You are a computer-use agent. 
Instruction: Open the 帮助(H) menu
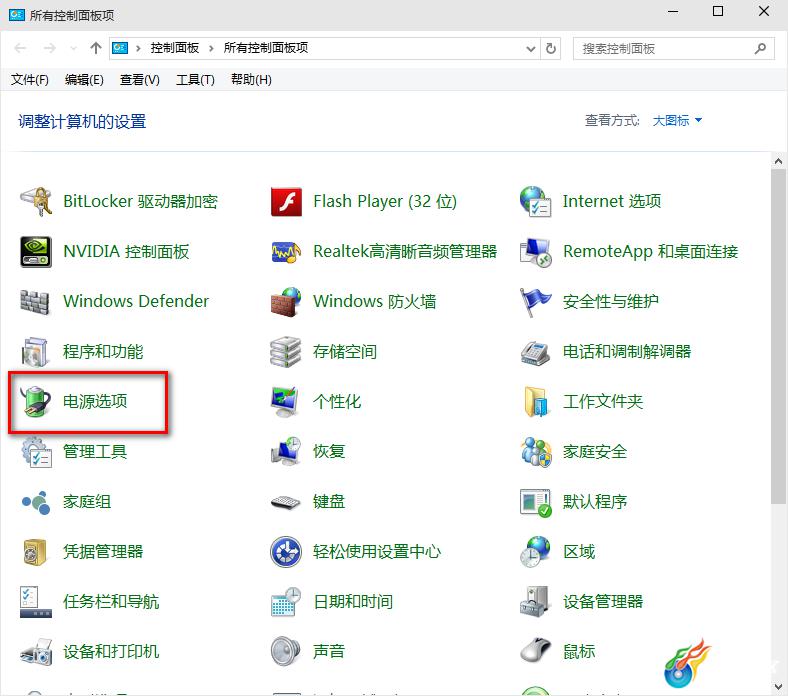click(x=251, y=80)
